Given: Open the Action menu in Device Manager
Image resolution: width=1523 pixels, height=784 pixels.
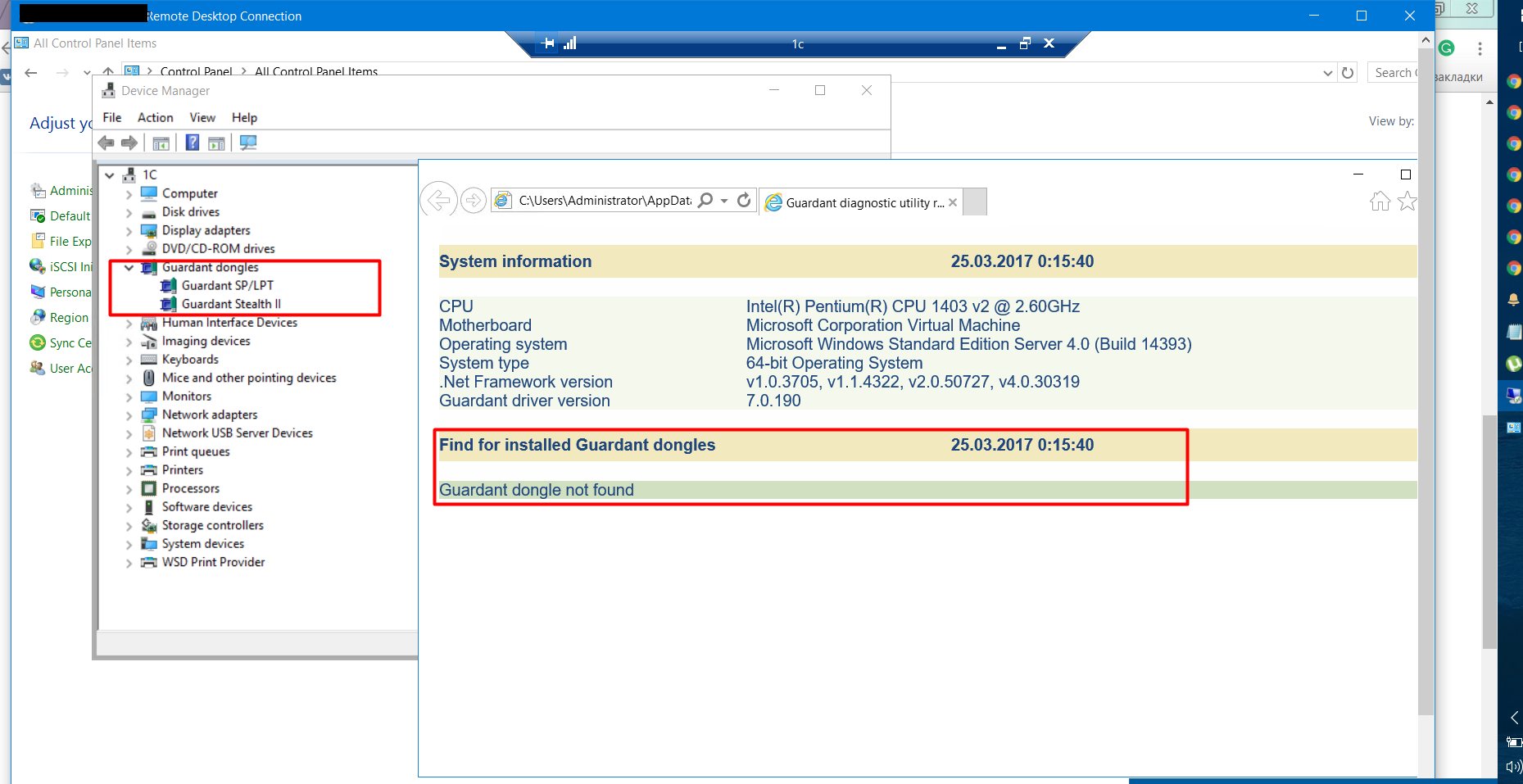Looking at the screenshot, I should (x=155, y=118).
